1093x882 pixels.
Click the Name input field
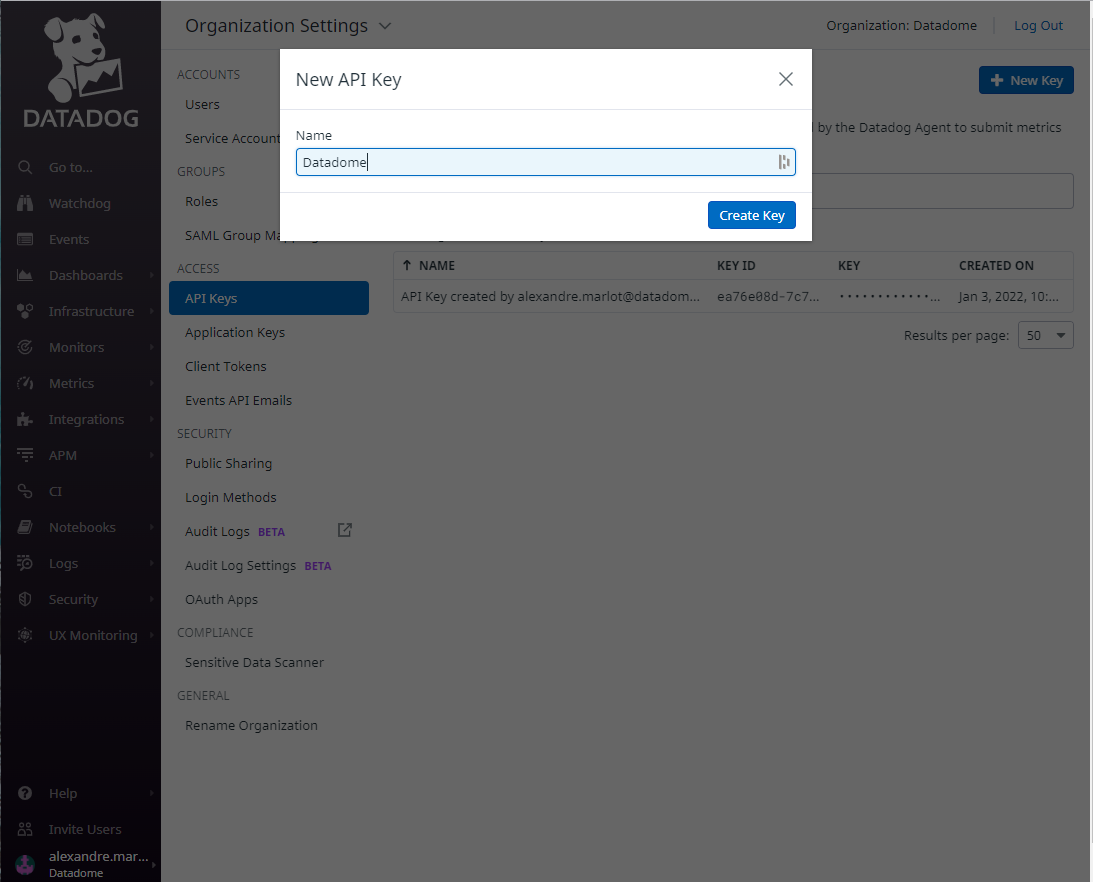(545, 162)
